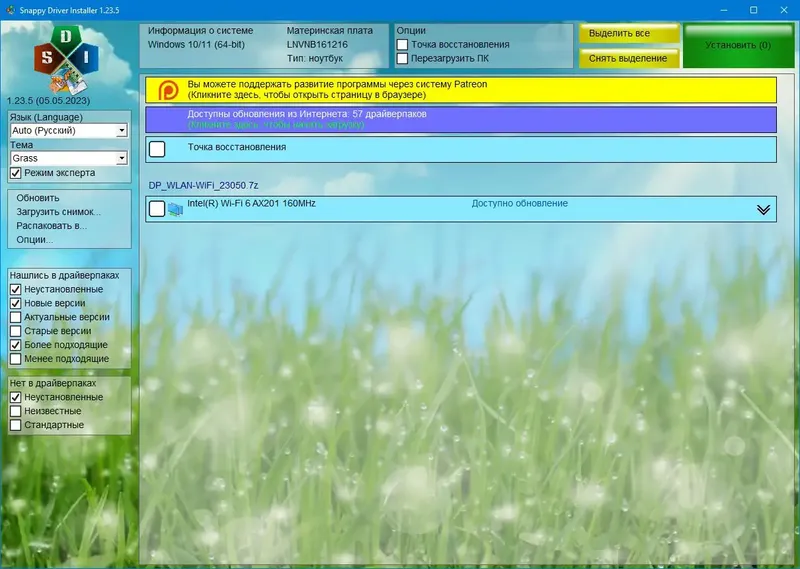Check Точка восстановления in the Опции panel
Screen dimensions: 800x569
point(402,44)
